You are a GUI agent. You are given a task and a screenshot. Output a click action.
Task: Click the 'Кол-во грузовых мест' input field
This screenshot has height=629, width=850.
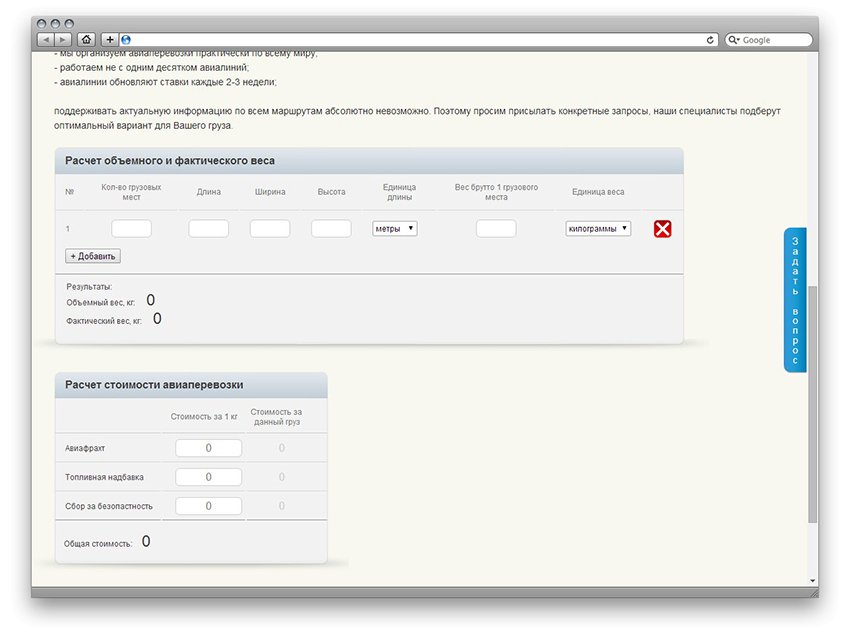coord(131,229)
